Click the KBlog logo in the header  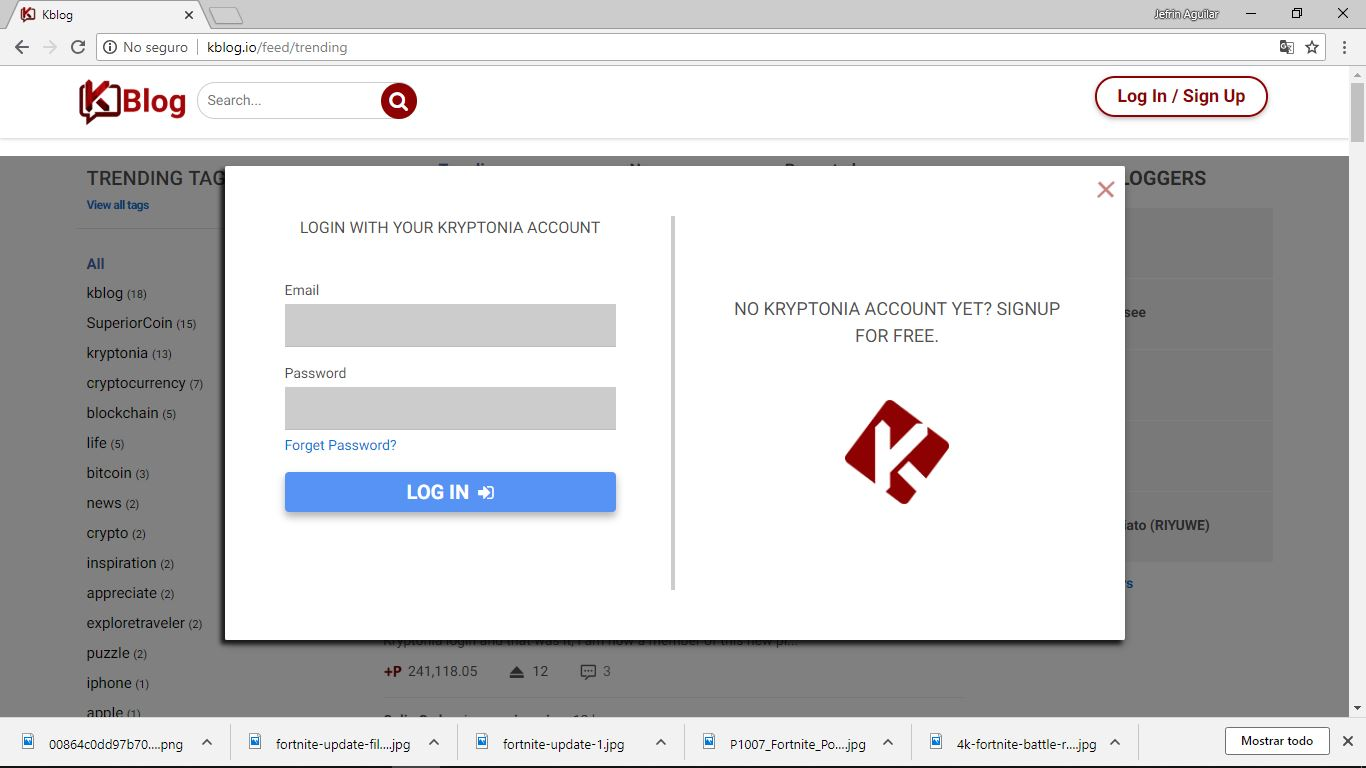[133, 101]
